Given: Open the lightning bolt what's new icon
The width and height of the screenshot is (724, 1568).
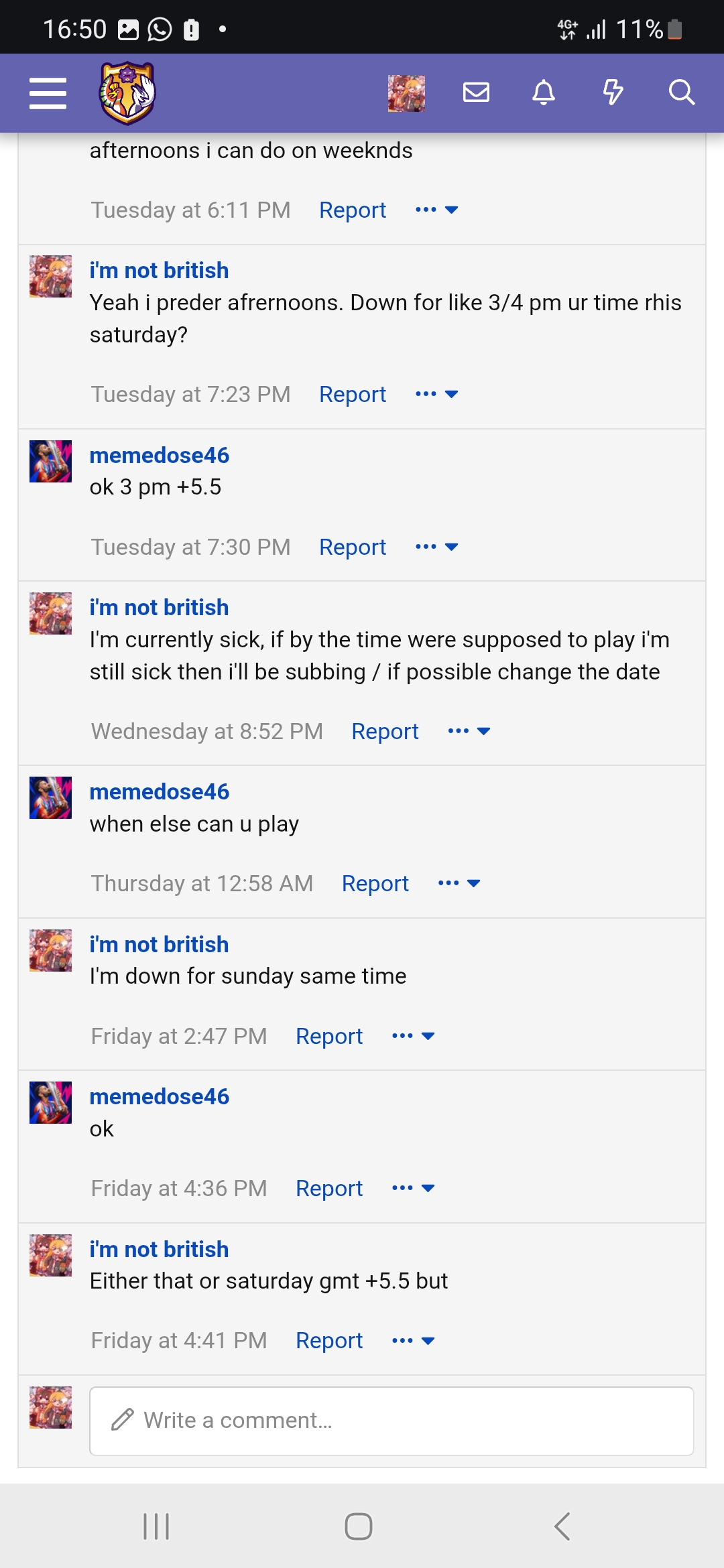Looking at the screenshot, I should click(613, 92).
